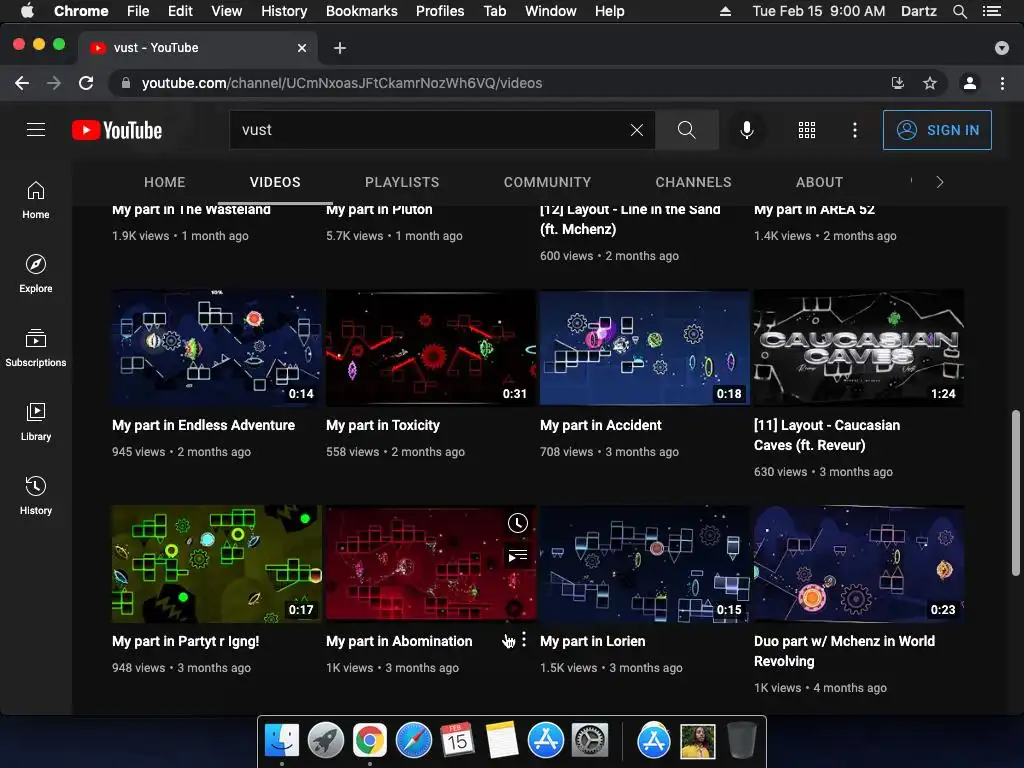The width and height of the screenshot is (1024, 768).
Task: Click the Endless Adventure thumbnail
Action: (x=216, y=348)
